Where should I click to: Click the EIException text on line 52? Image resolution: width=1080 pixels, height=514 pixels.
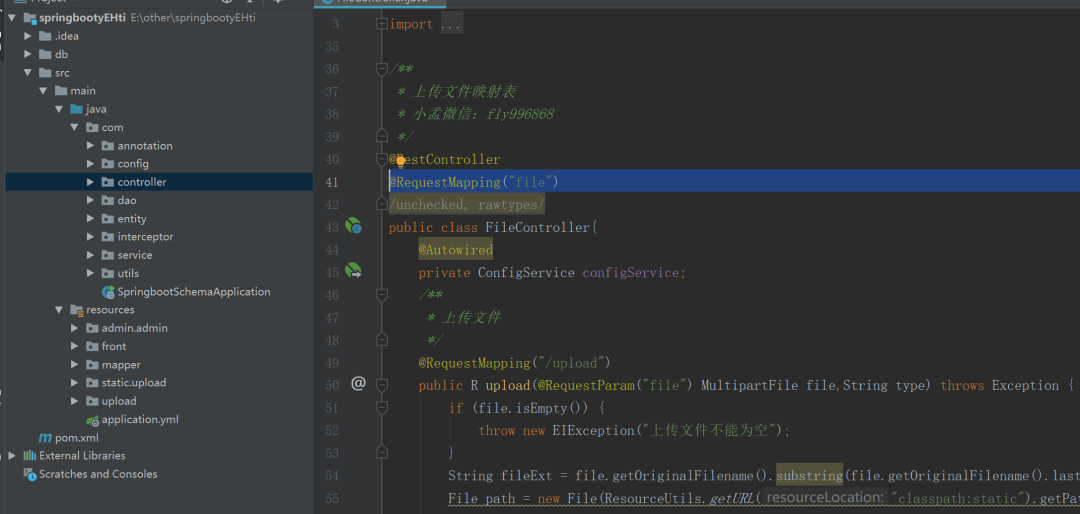pyautogui.click(x=594, y=431)
